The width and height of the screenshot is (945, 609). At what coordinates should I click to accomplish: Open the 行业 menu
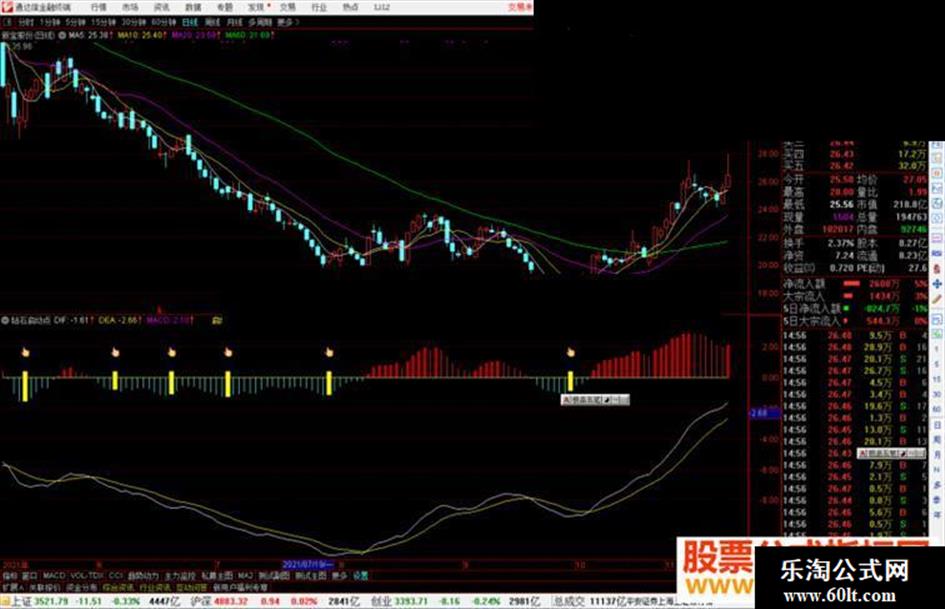[319, 7]
